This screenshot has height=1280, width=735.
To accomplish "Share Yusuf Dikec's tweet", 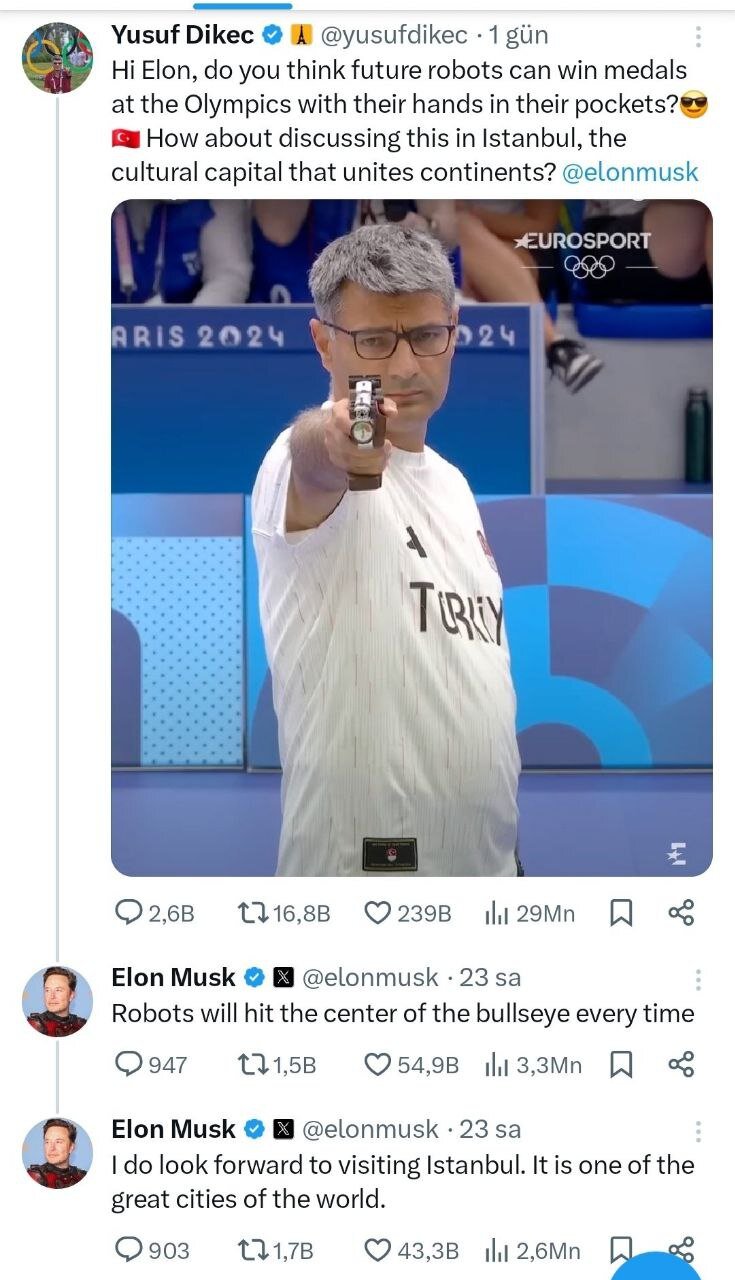I will (681, 912).
